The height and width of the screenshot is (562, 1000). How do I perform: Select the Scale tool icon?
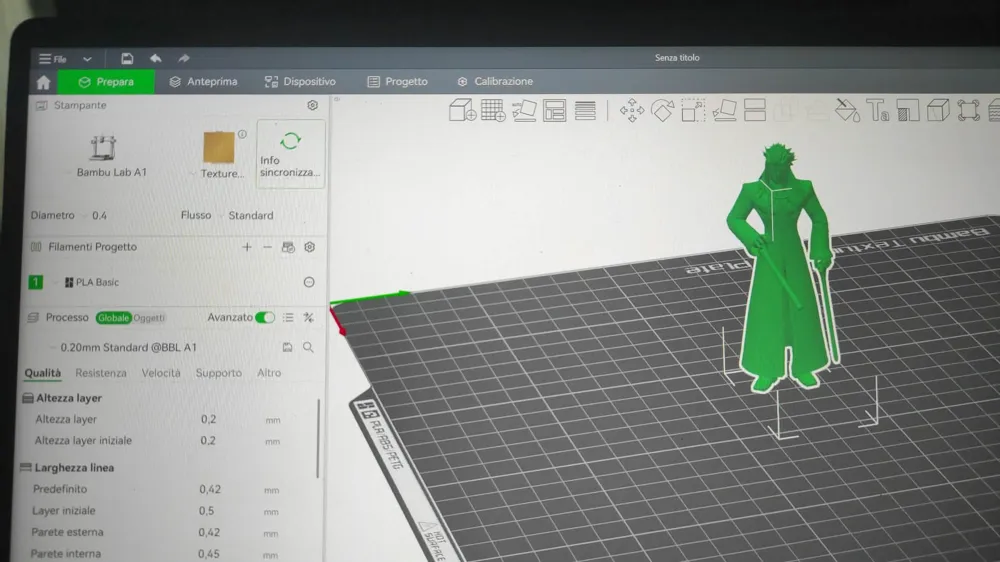coord(693,110)
